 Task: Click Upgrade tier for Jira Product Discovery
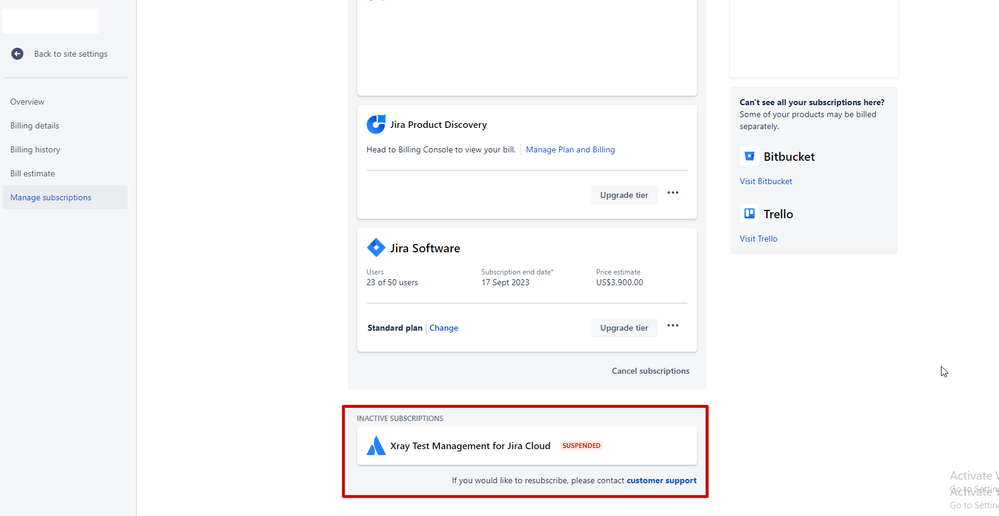[x=624, y=195]
